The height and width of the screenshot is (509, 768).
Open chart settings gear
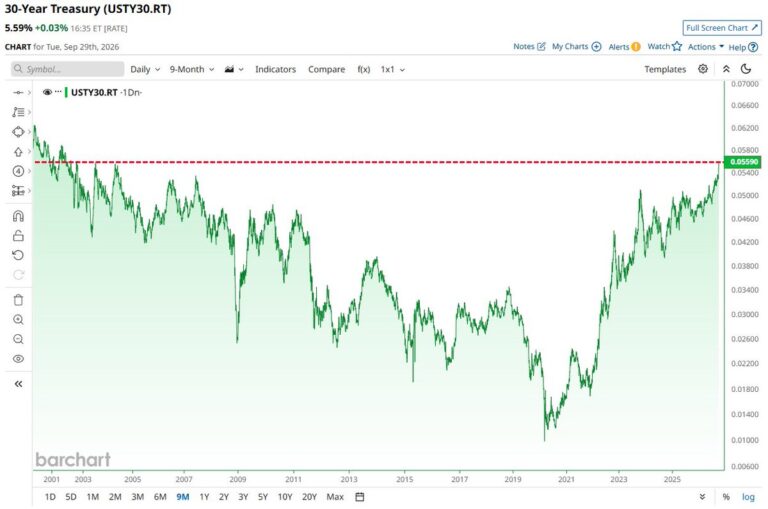click(703, 69)
